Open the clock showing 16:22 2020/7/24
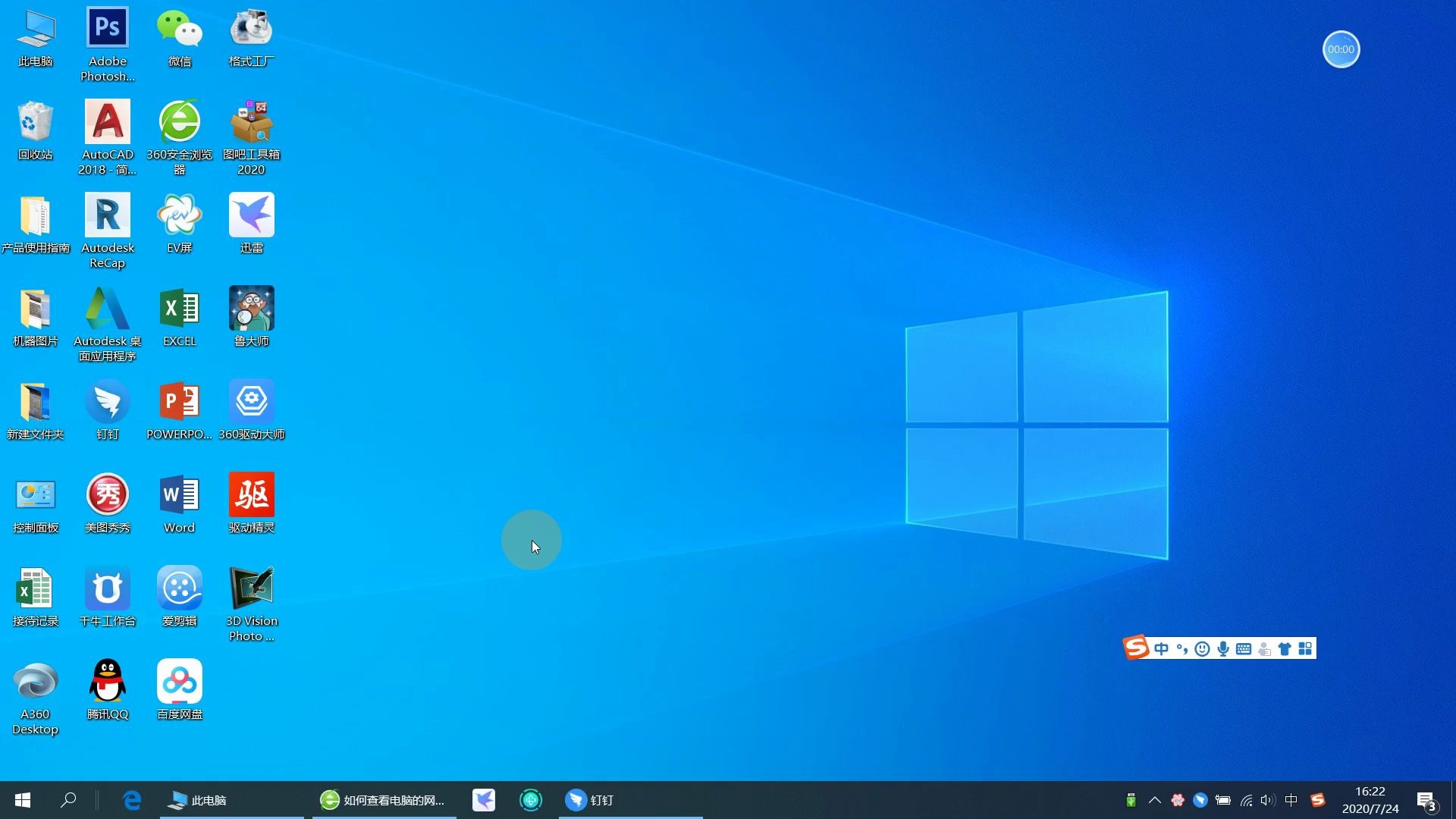Image resolution: width=1456 pixels, height=819 pixels. tap(1370, 800)
